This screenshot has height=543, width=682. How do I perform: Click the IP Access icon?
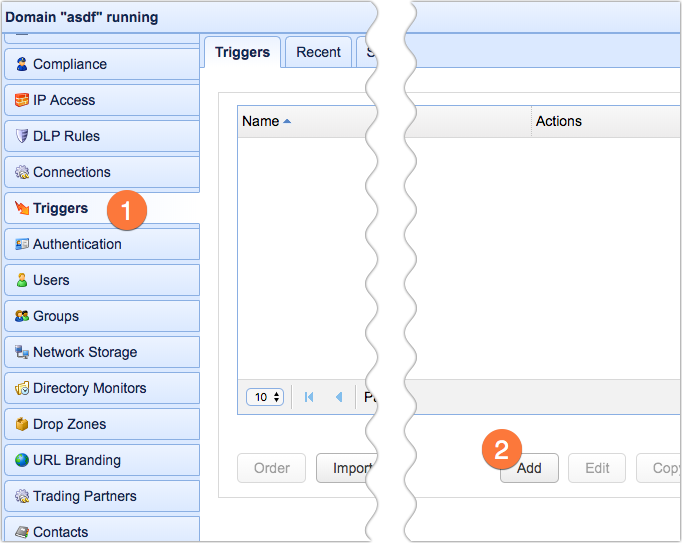point(22,100)
